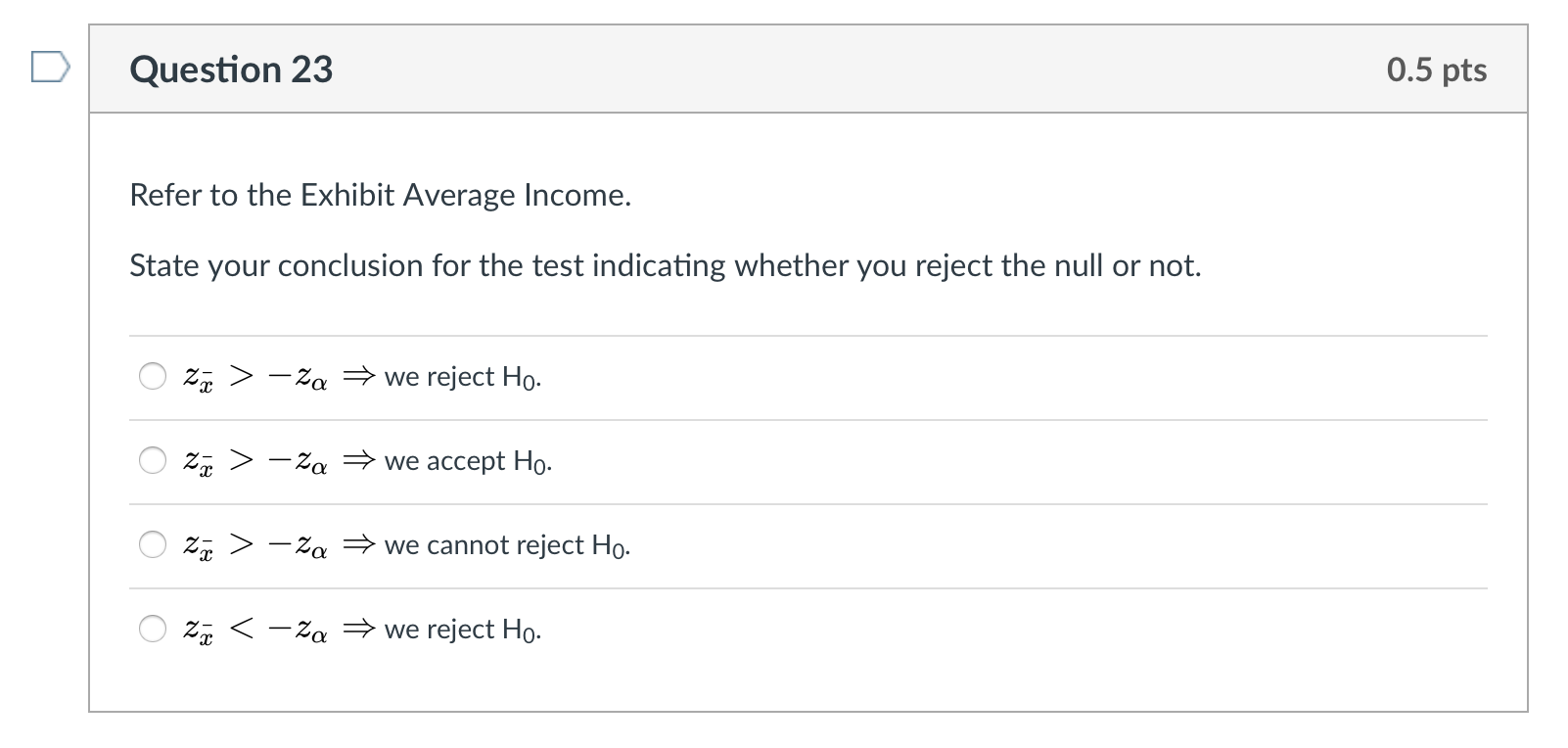The image size is (1568, 748).
Task: Choose radio for greater-than 'we reject H0' option
Action: 153,376
